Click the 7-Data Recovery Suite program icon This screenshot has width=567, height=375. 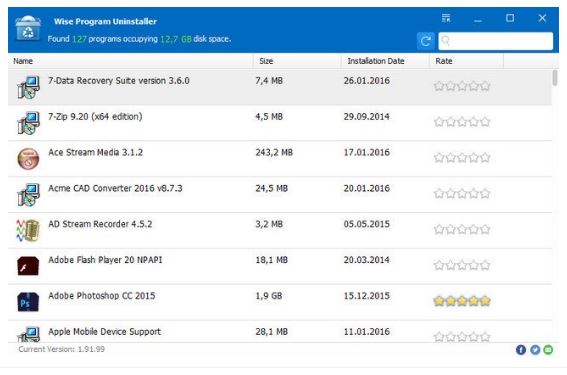click(28, 87)
